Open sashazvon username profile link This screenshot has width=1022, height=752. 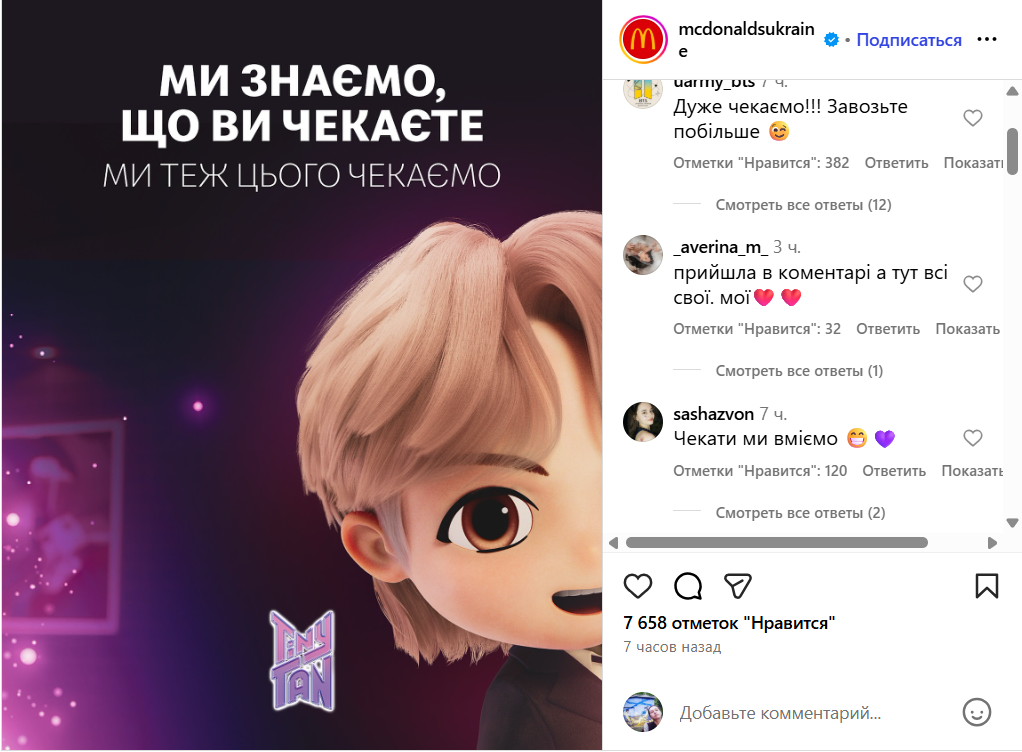[713, 414]
